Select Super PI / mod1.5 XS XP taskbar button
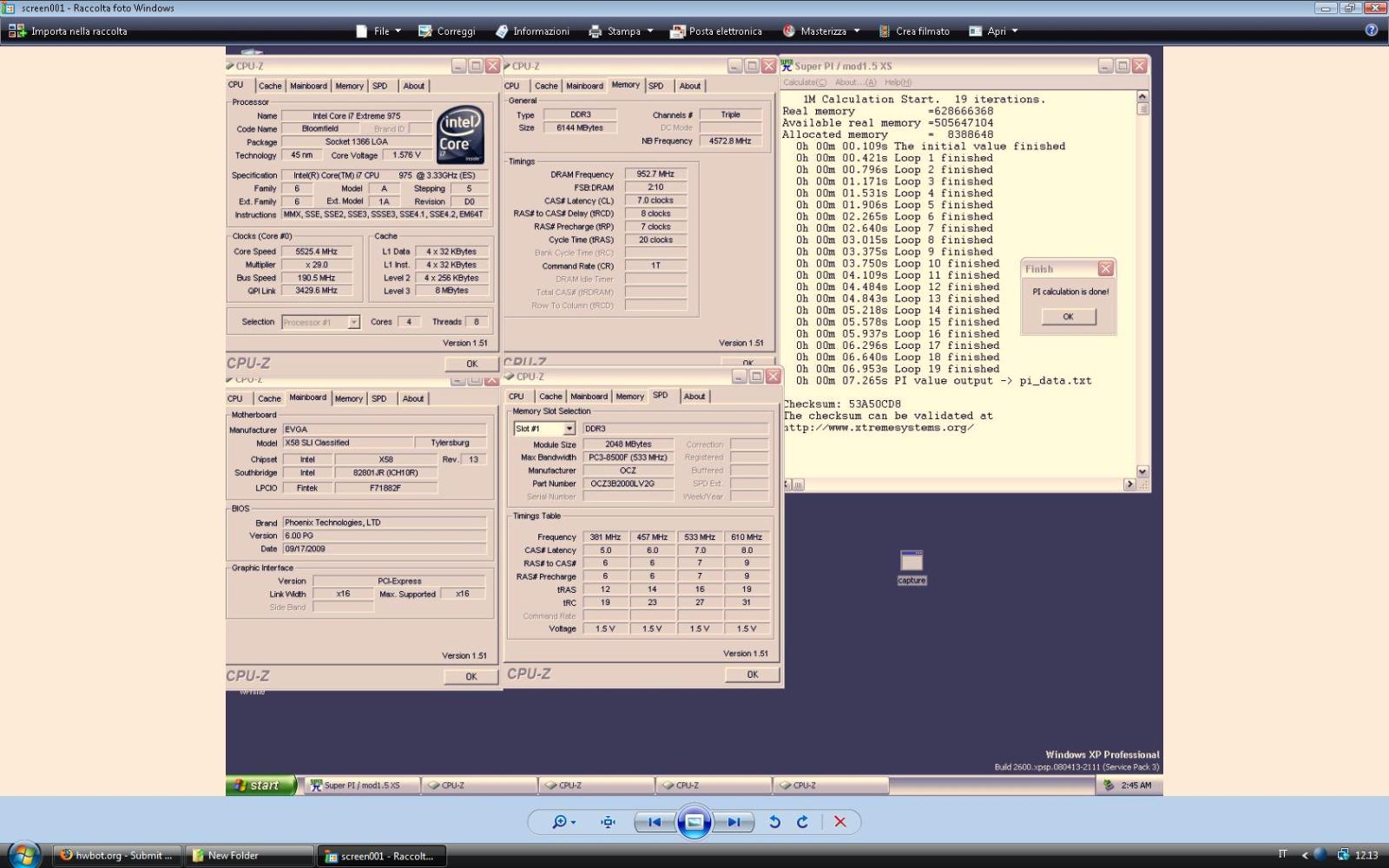Screen dimensions: 1389x868 pyautogui.click(x=362, y=786)
